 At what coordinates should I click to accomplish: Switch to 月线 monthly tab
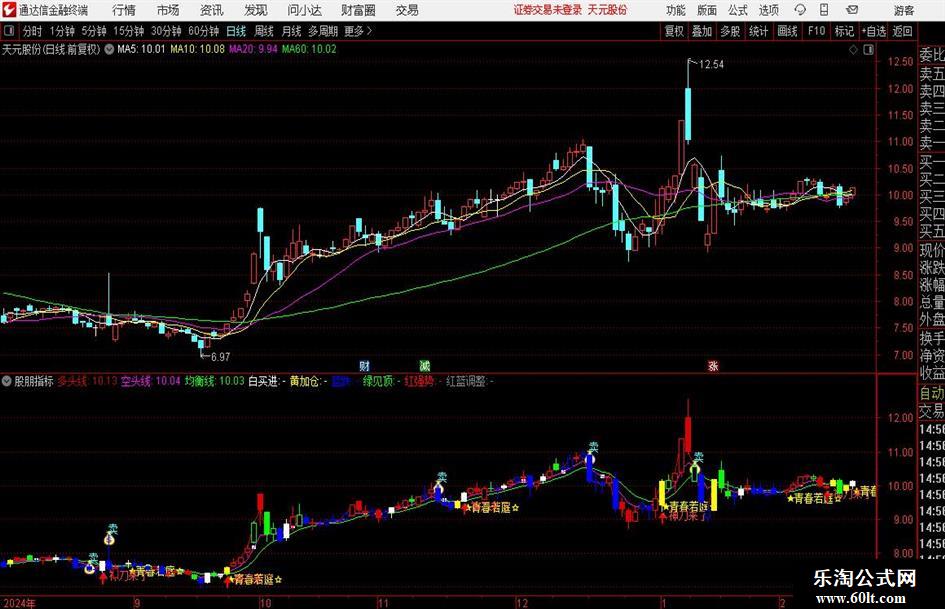click(x=291, y=31)
